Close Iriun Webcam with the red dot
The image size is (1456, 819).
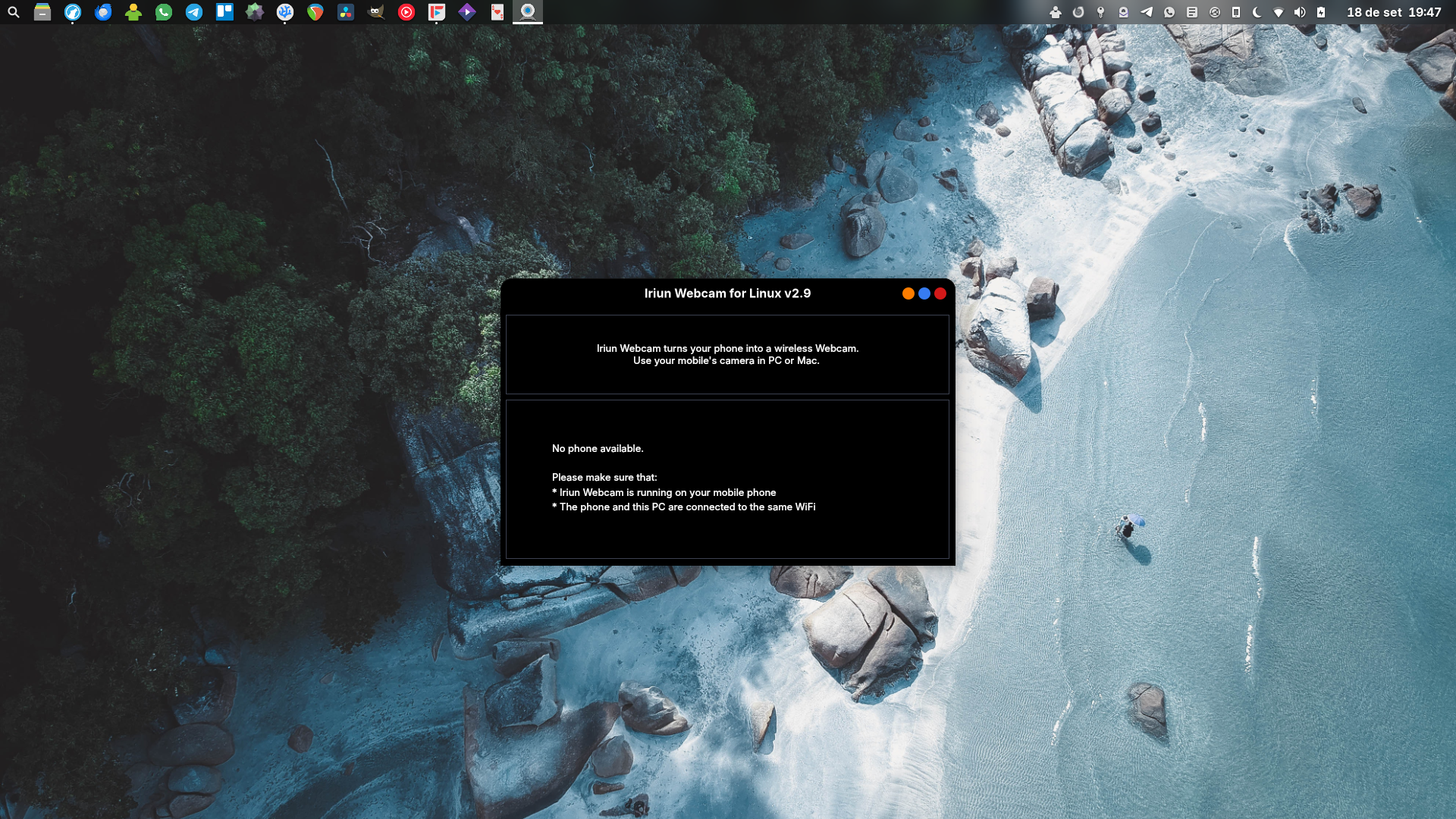[x=940, y=293]
